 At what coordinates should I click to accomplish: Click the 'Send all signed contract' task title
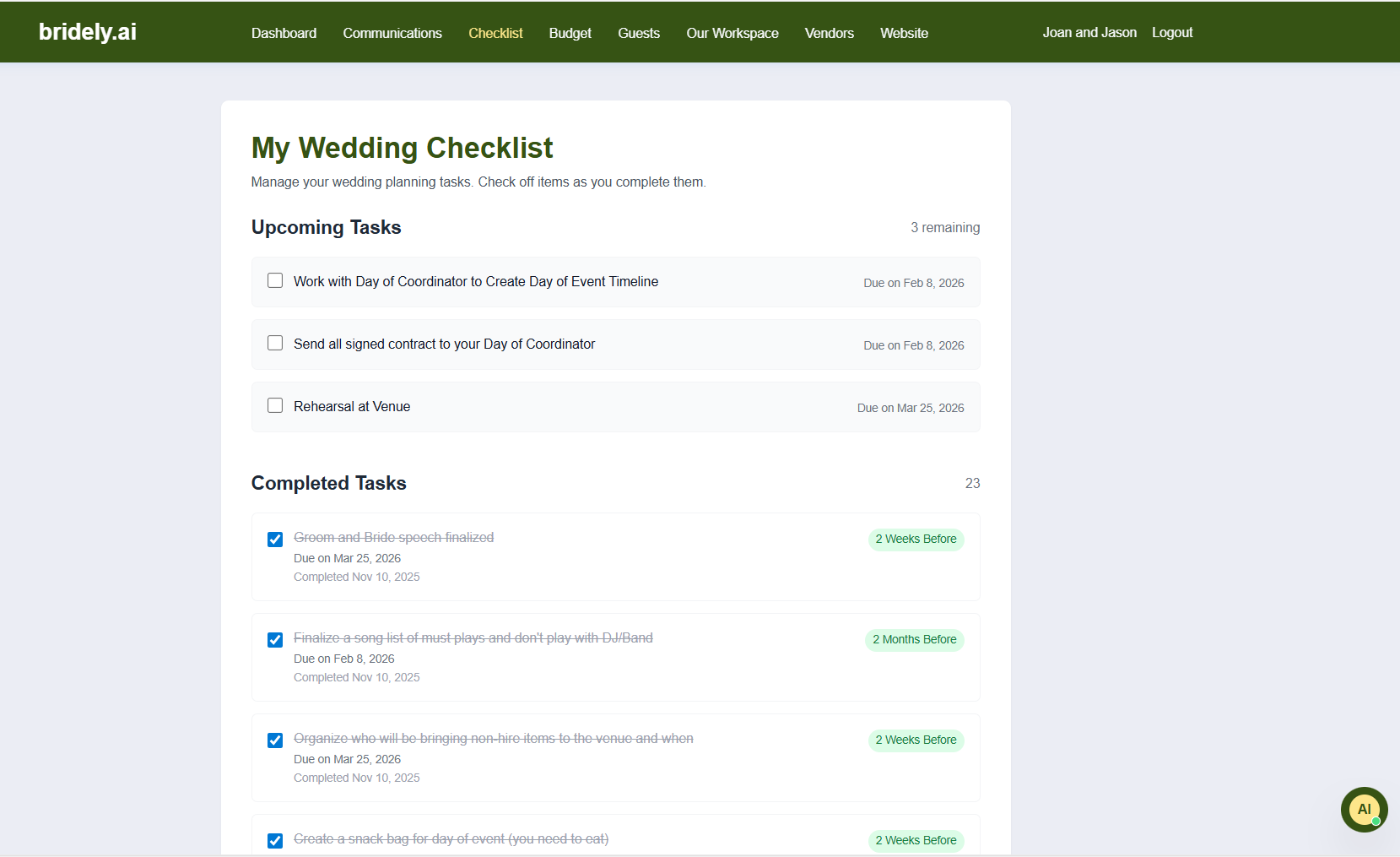[445, 344]
